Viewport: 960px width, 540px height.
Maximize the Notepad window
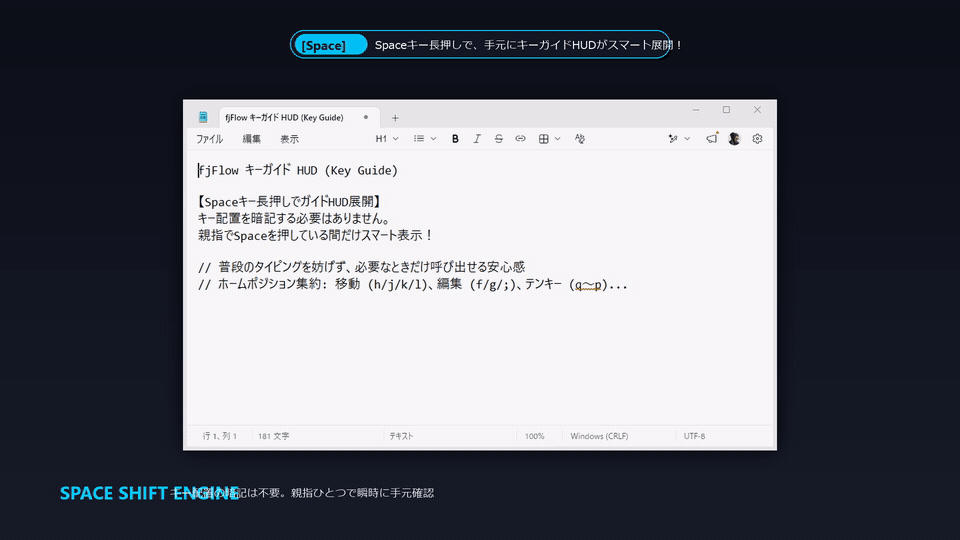[x=726, y=110]
